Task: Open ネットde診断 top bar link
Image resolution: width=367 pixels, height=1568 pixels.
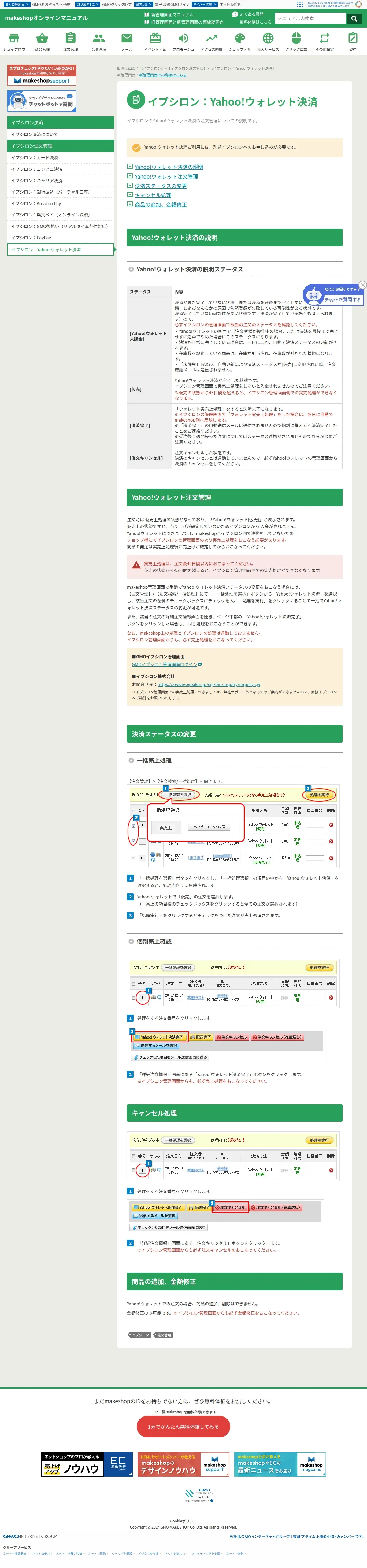Action: coord(231,4)
